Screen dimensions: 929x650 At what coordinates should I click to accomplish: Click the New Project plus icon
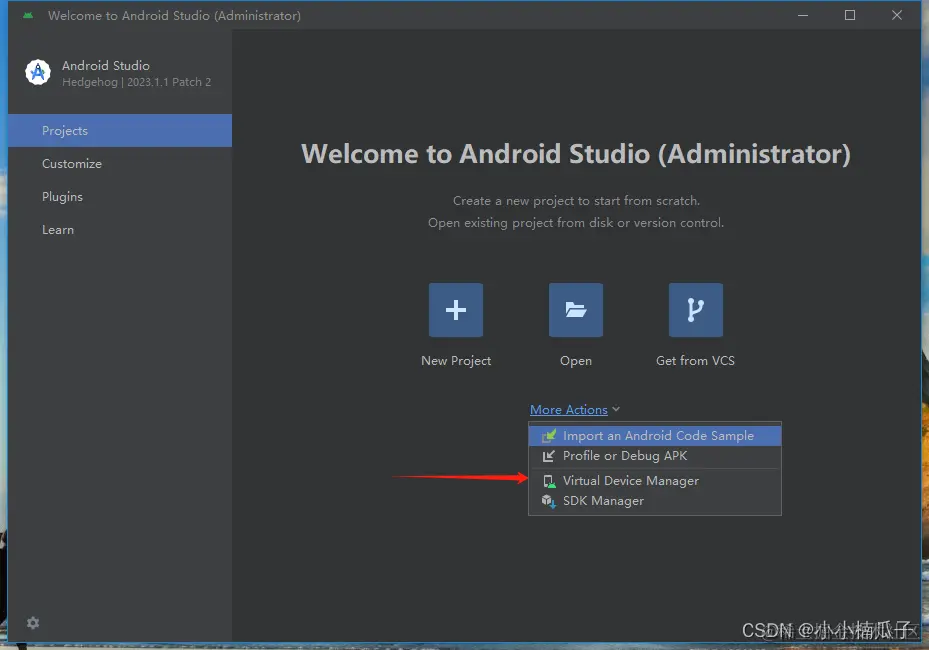click(x=456, y=310)
